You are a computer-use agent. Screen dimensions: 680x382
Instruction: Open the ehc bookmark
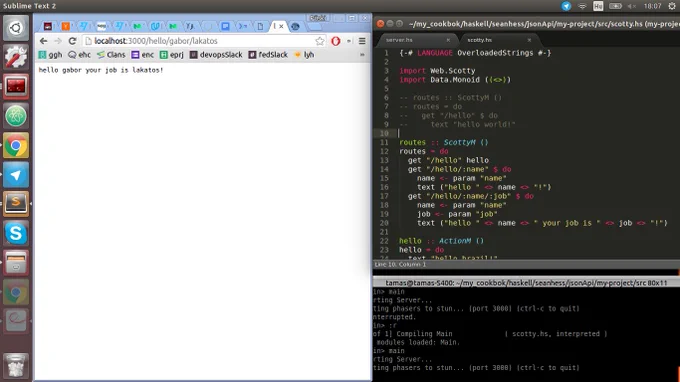click(80, 55)
